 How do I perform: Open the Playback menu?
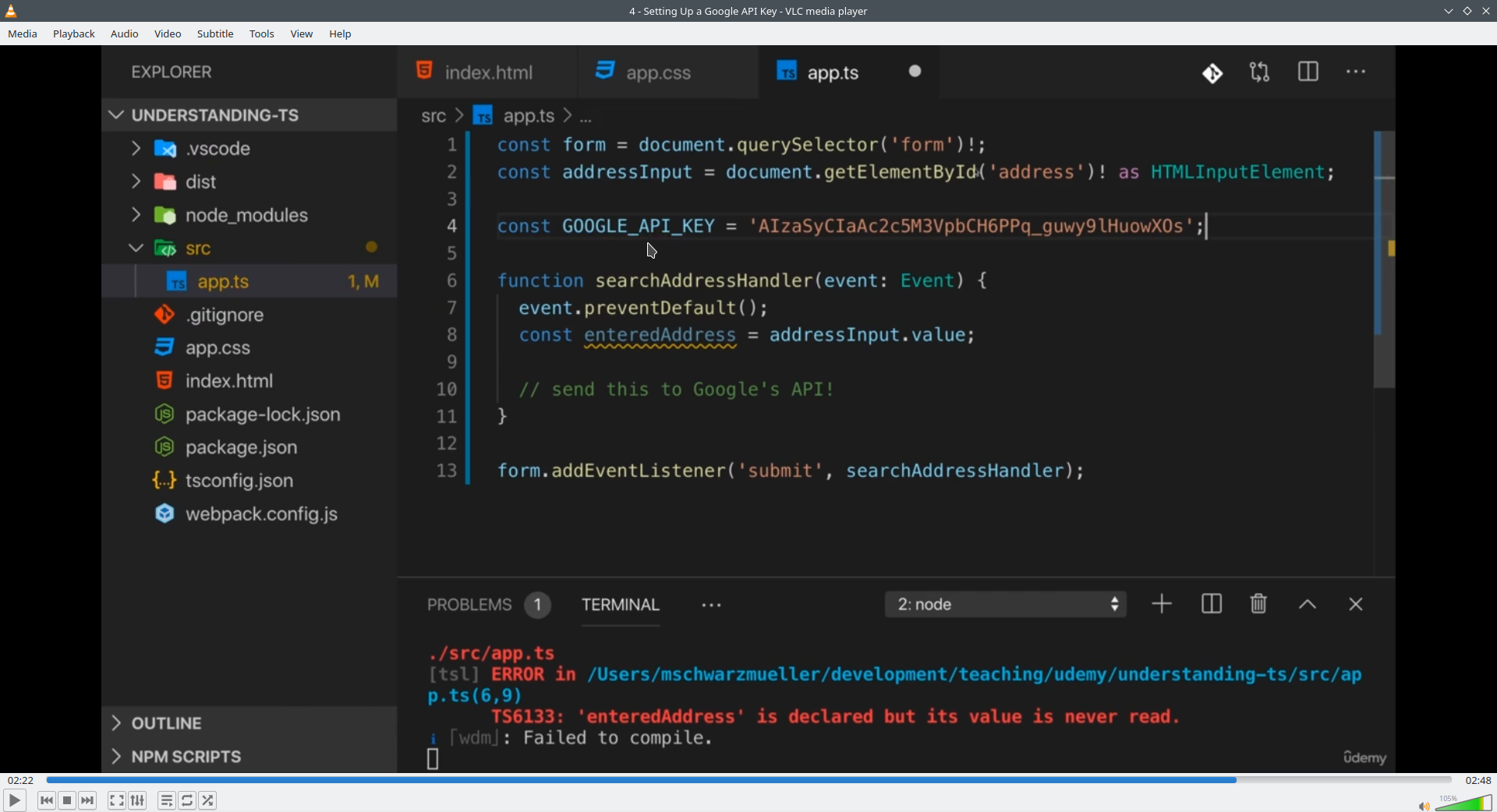click(74, 34)
